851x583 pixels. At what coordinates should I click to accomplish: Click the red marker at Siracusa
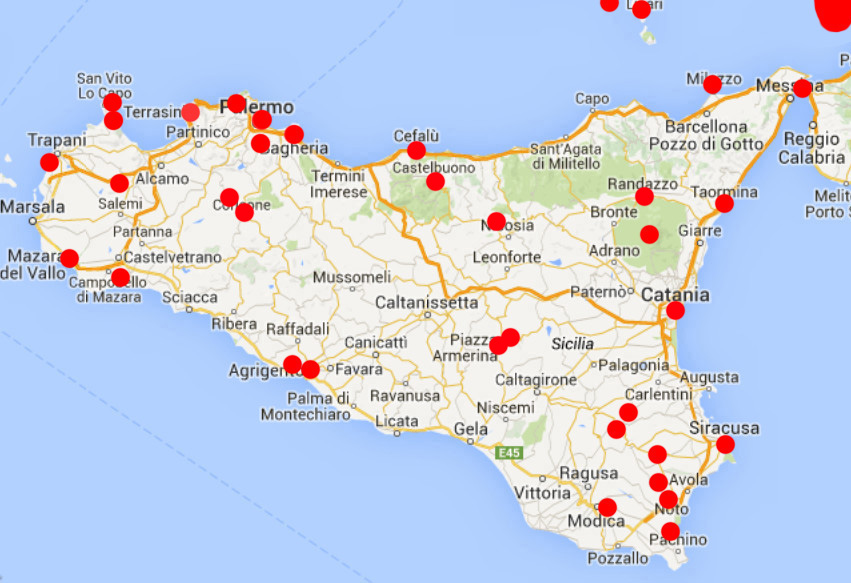(725, 444)
